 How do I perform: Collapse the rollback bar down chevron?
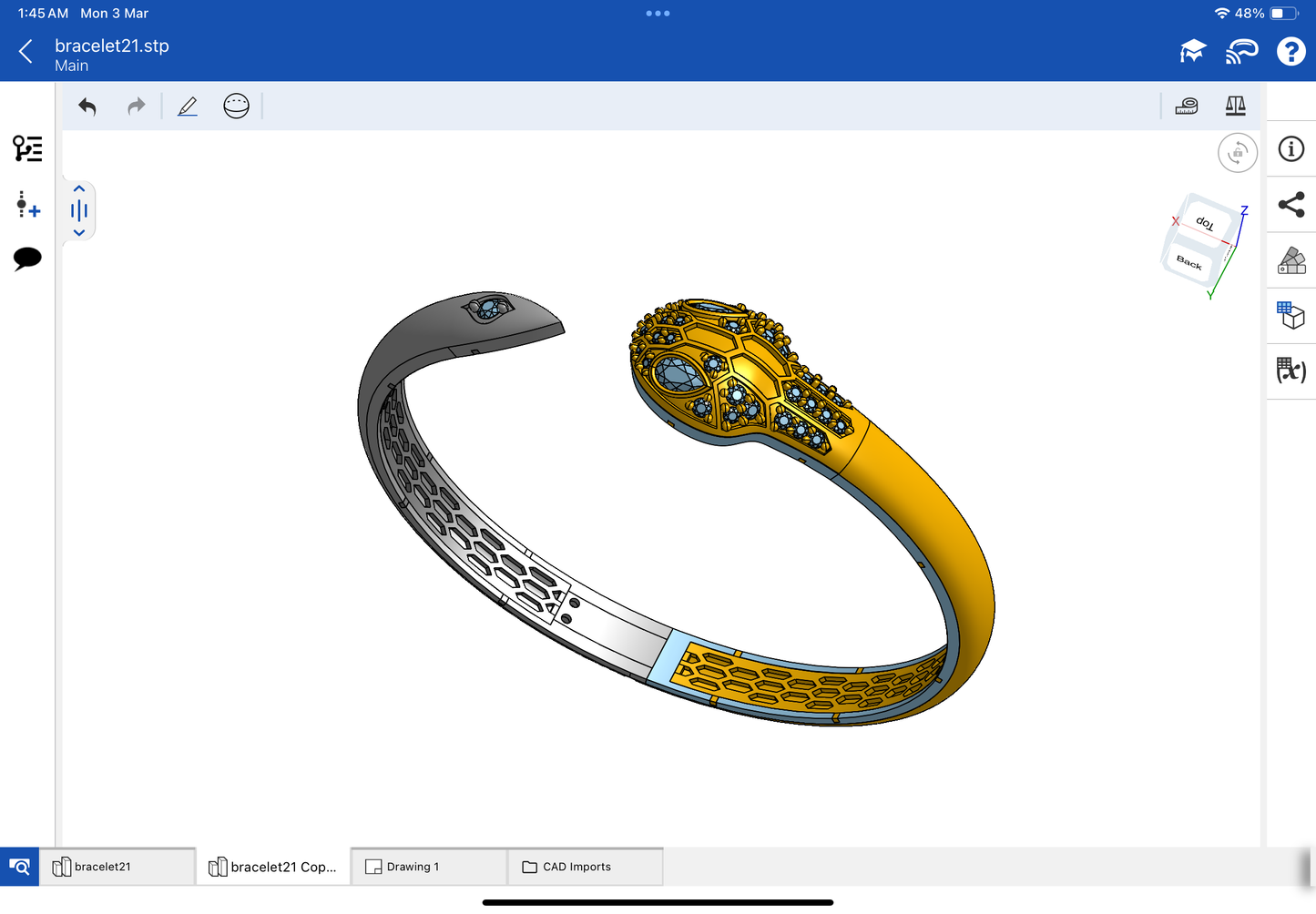click(79, 233)
